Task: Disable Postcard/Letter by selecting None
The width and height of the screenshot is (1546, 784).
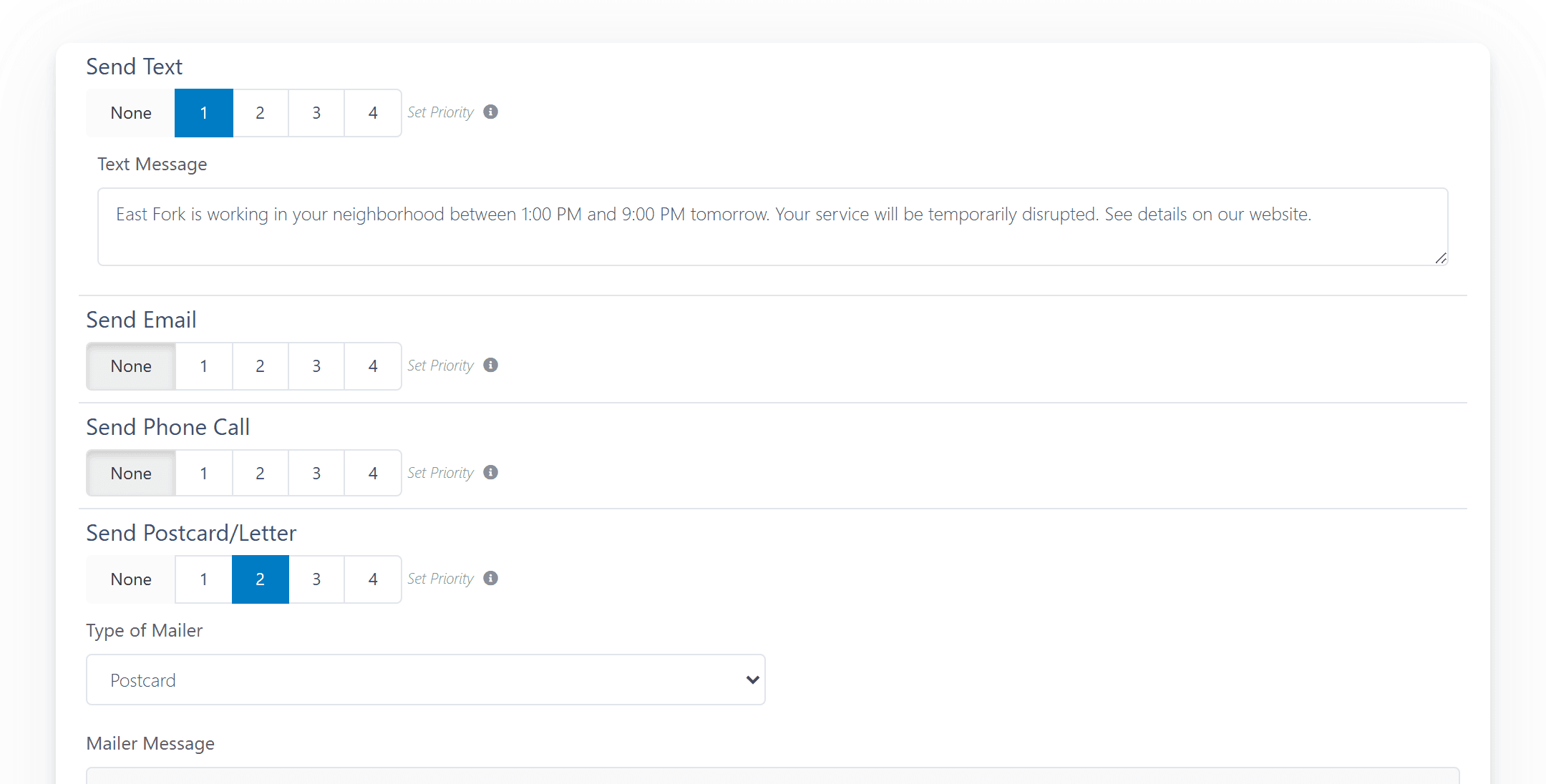Action: (131, 579)
